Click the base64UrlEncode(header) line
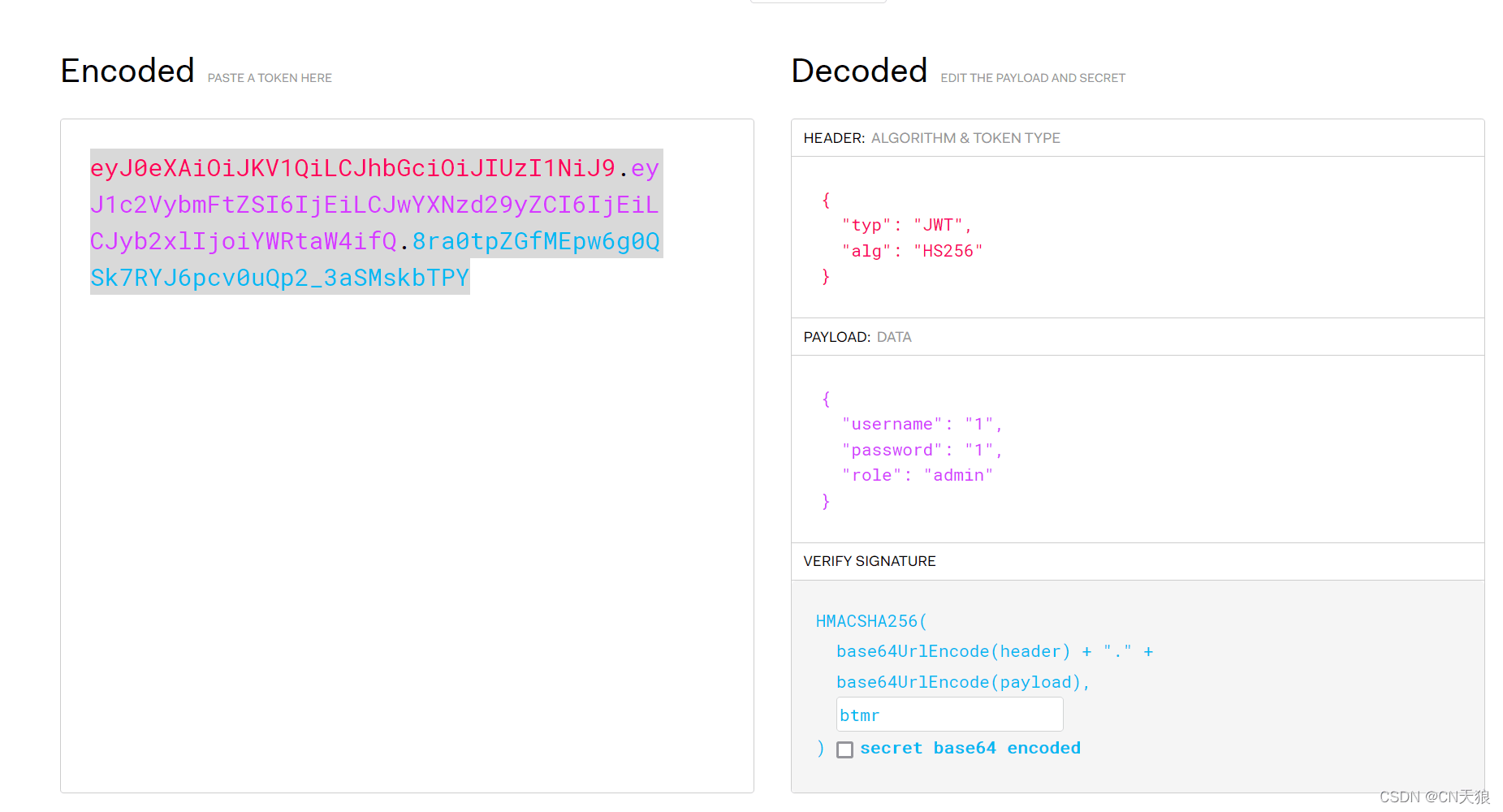 click(952, 651)
